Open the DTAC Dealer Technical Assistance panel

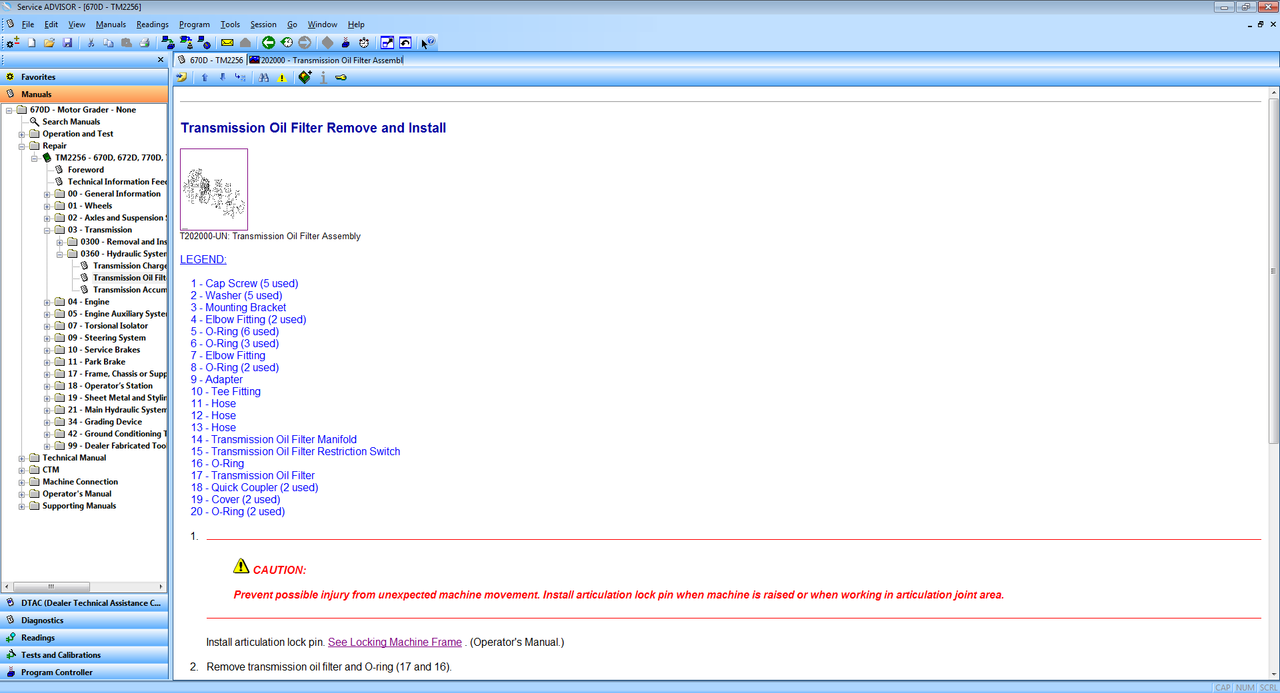tap(84, 603)
